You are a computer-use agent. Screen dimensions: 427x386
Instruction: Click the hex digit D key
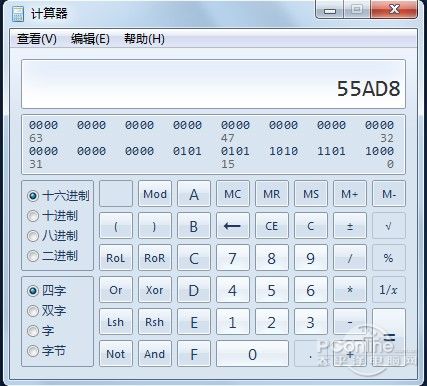194,290
